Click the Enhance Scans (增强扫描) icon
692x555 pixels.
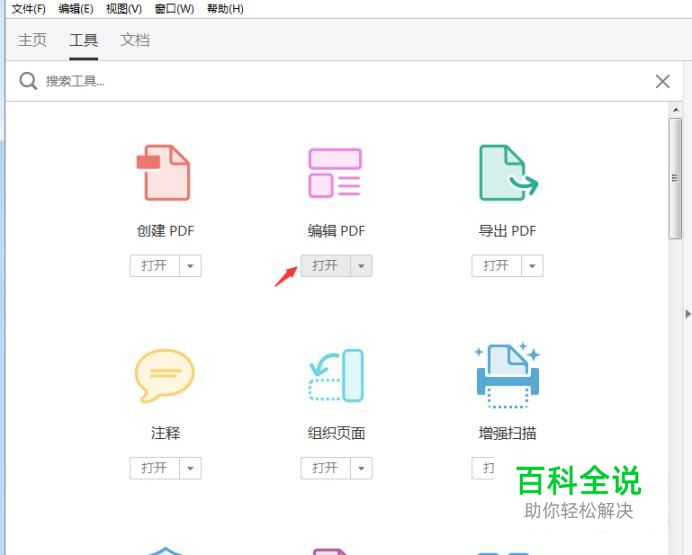[508, 375]
